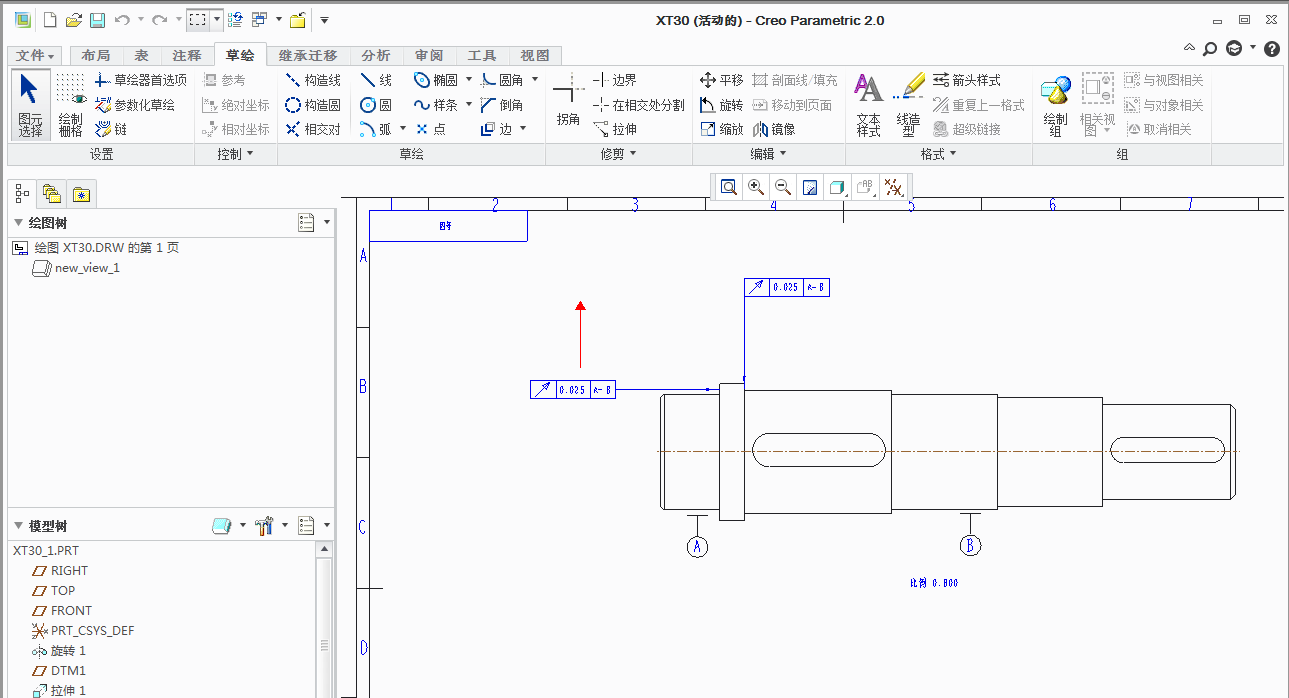Screen dimensions: 1289x698
Task: Switch to the 布局 layout tab
Action: point(95,56)
